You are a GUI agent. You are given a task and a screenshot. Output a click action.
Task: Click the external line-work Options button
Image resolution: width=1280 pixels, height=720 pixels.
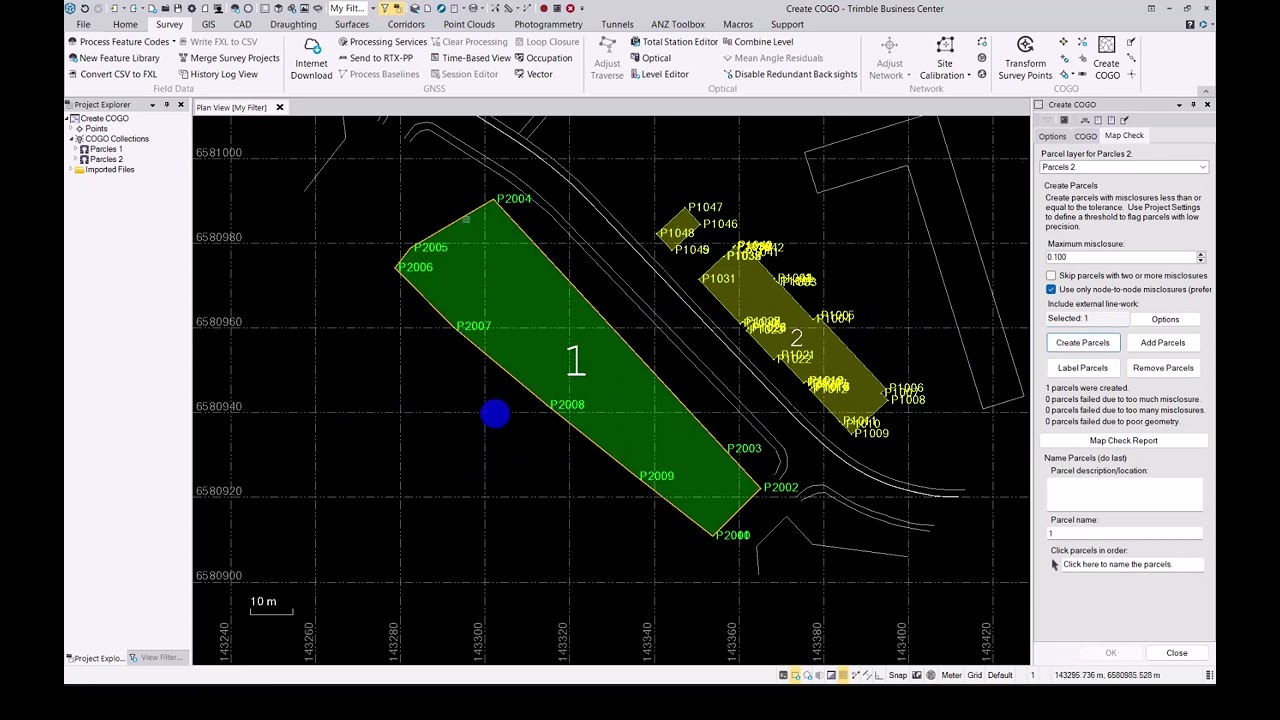[1165, 319]
